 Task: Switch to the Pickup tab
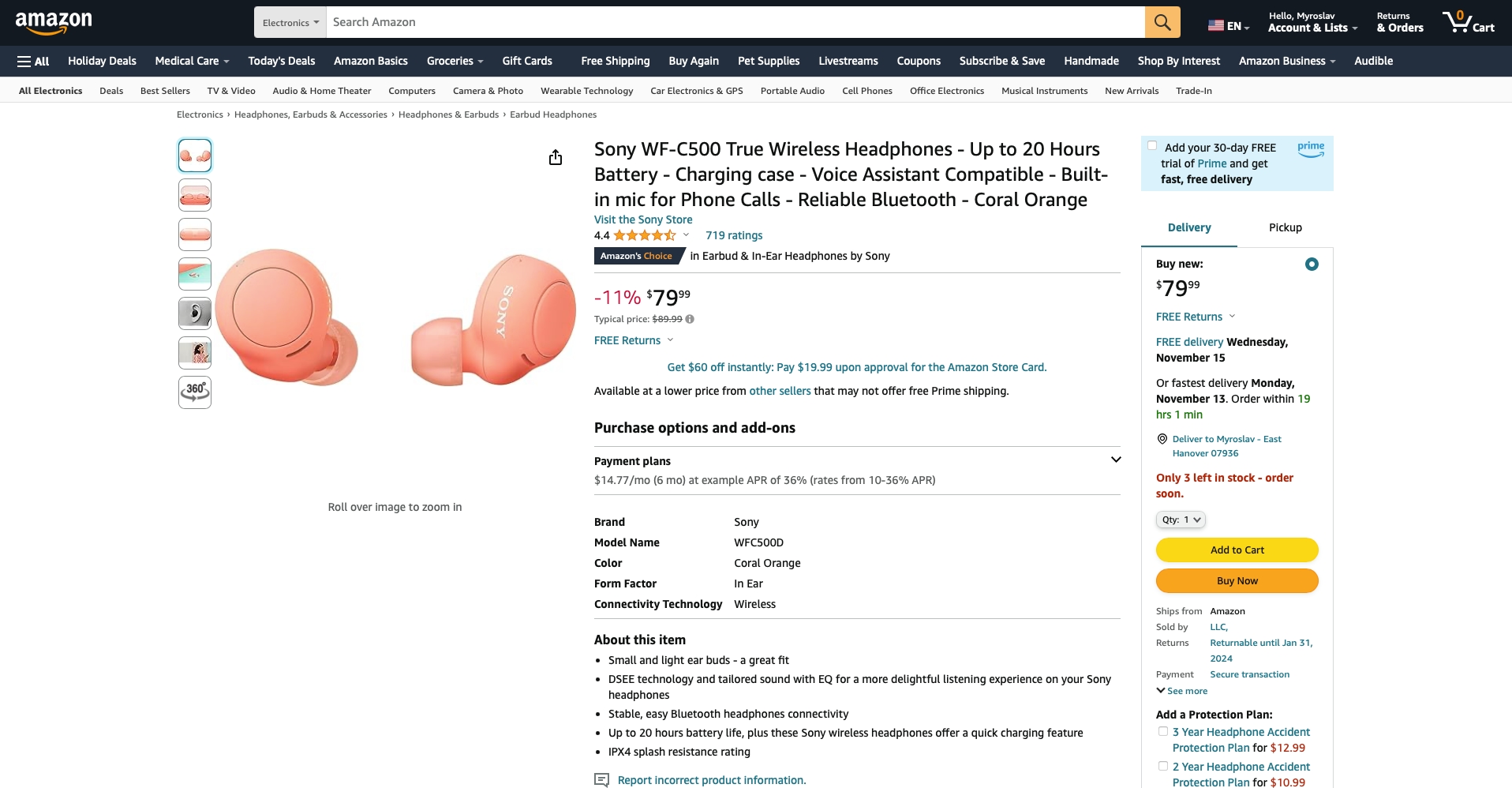(1286, 227)
